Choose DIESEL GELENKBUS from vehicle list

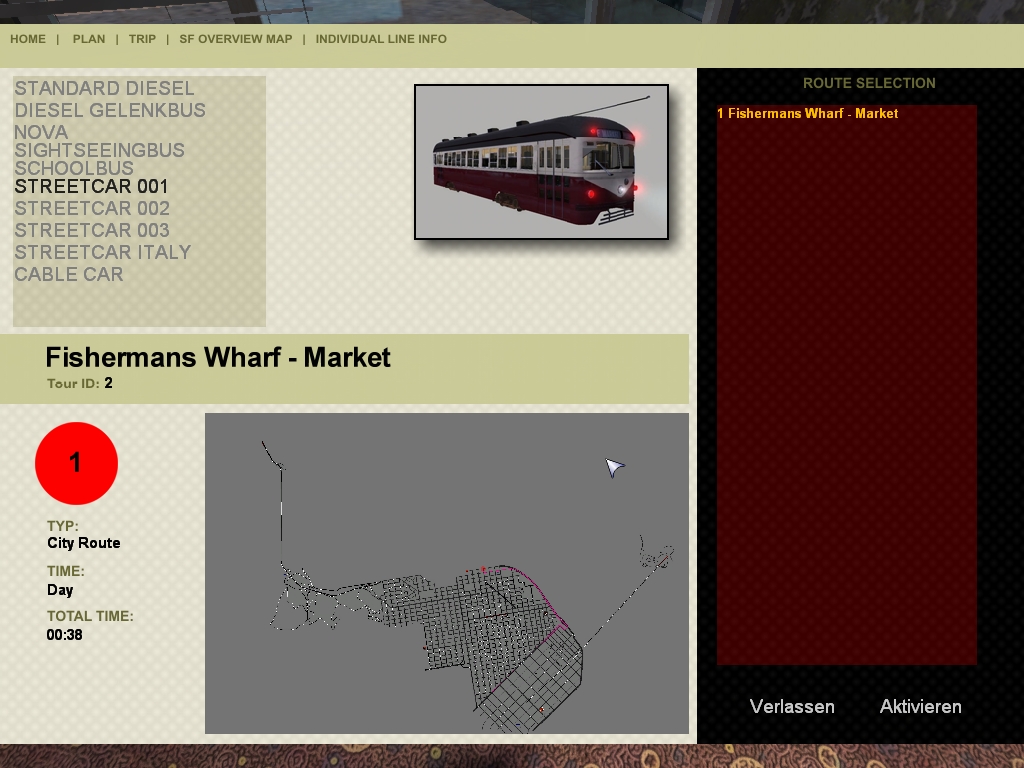click(110, 110)
